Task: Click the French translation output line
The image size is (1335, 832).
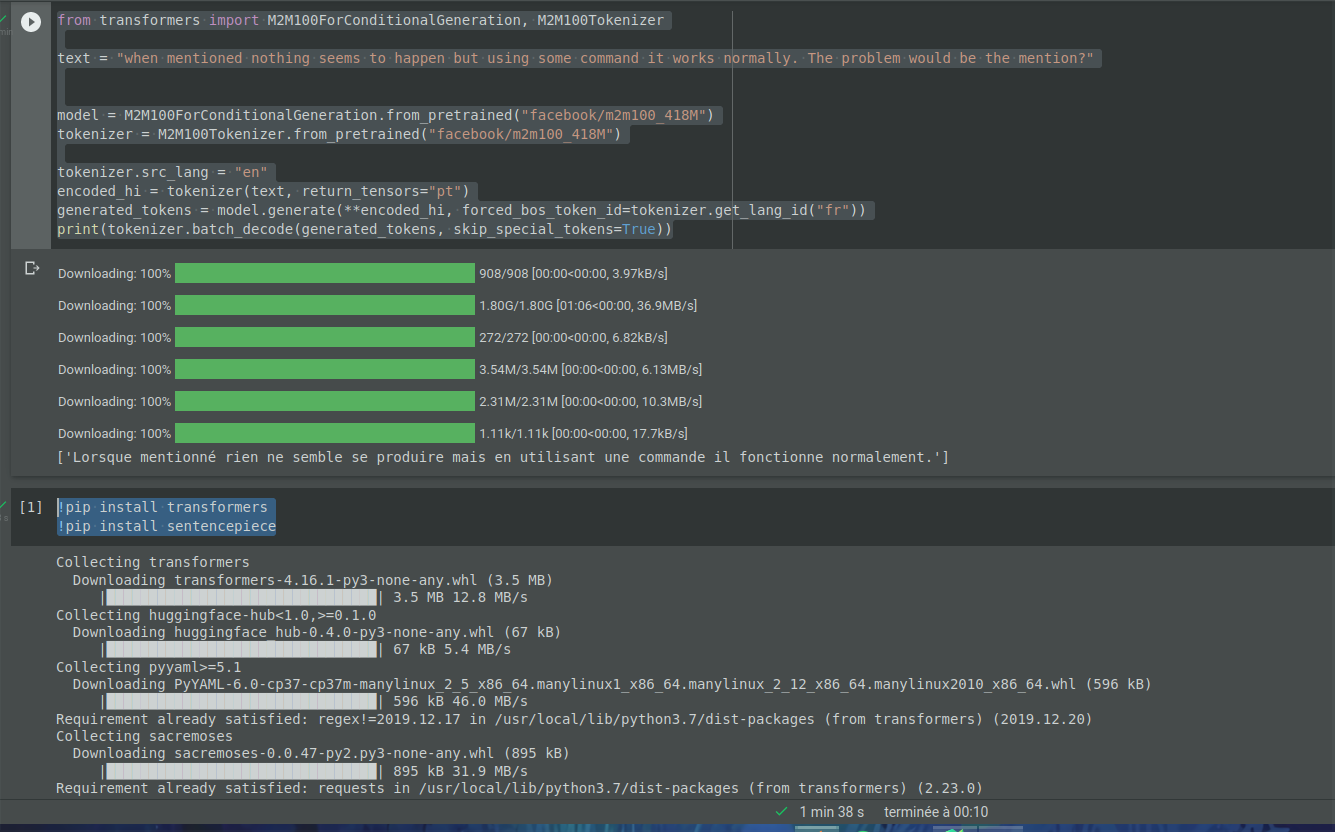Action: [x=500, y=457]
